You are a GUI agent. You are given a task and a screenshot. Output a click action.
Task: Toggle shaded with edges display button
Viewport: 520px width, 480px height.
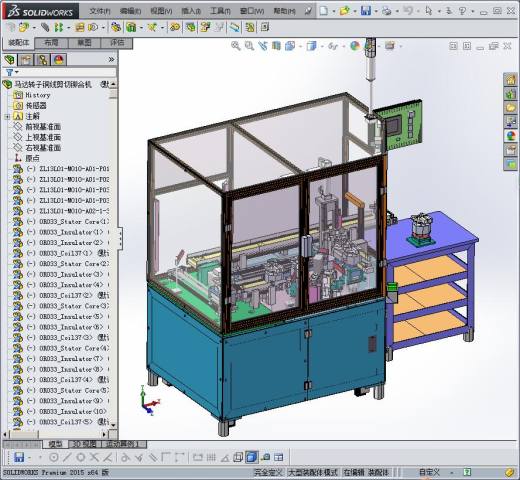[x=252, y=457]
